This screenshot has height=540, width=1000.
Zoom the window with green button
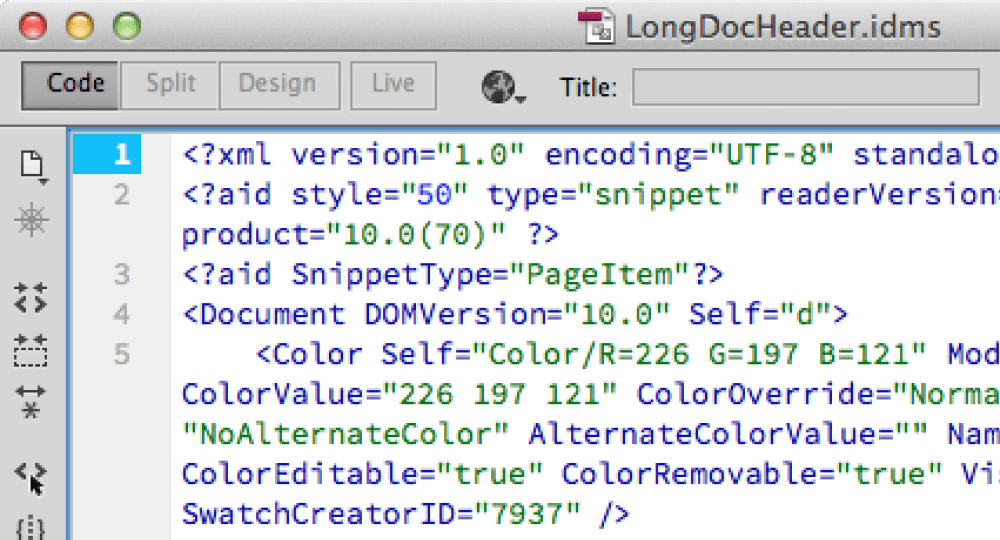(127, 27)
